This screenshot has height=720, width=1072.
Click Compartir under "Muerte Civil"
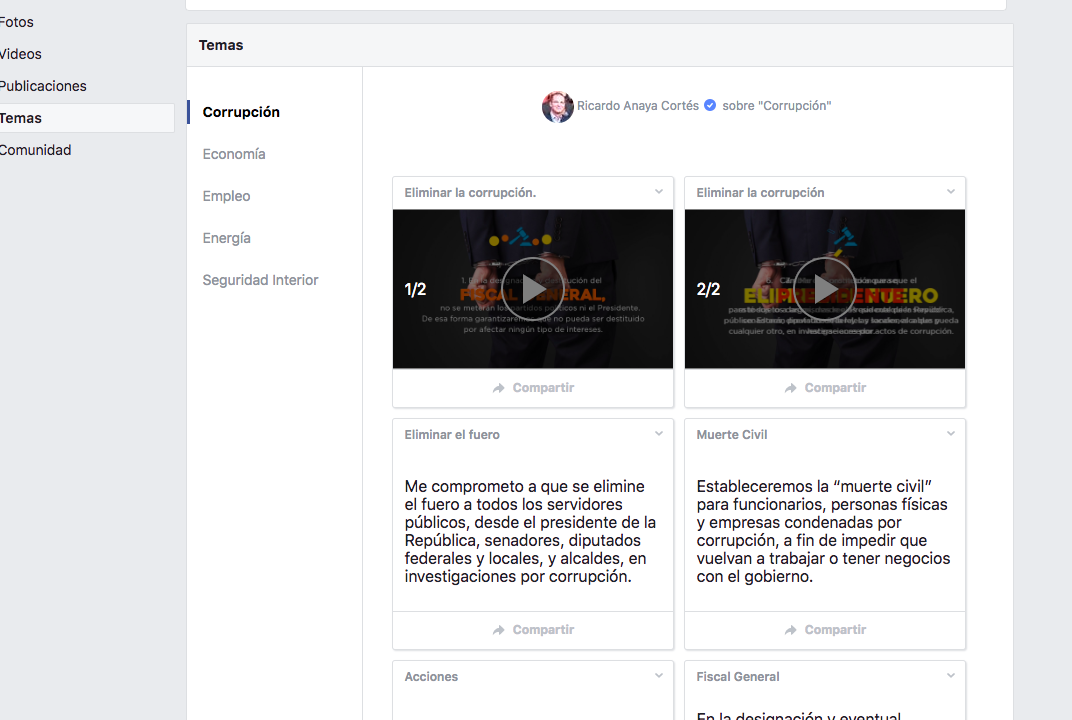(x=824, y=629)
